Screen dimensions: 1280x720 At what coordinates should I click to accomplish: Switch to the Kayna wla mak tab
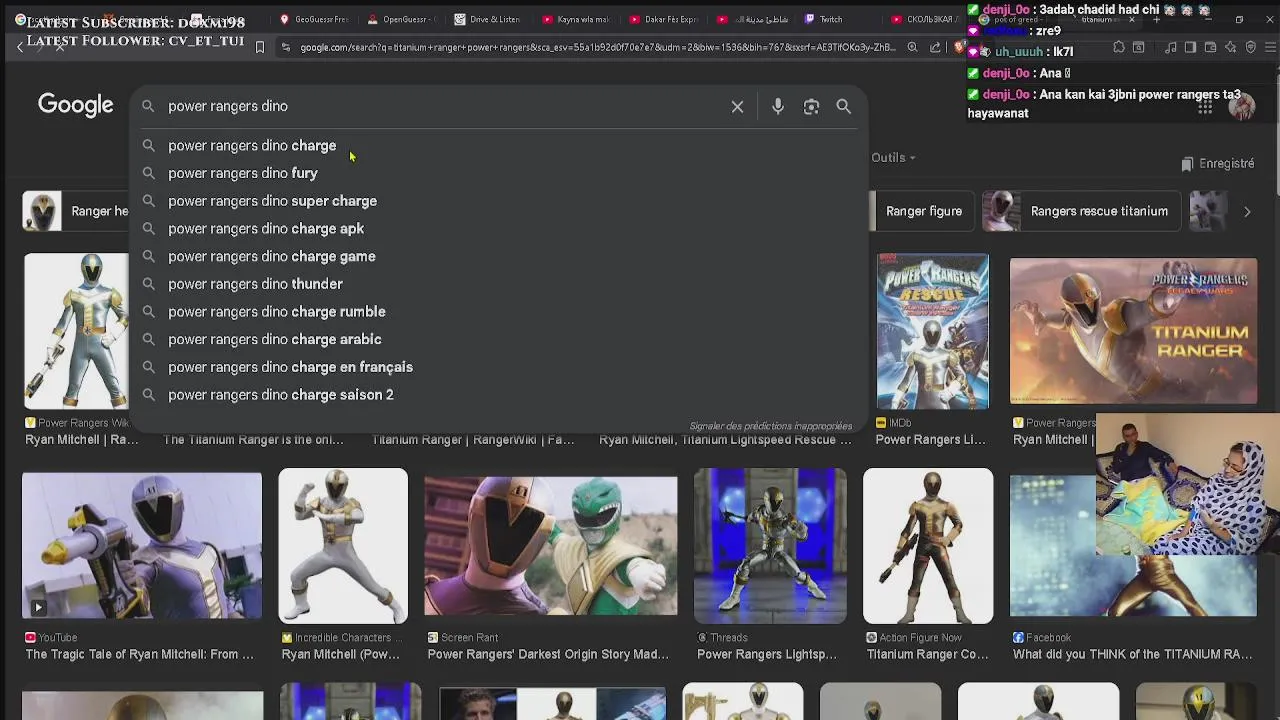click(575, 19)
